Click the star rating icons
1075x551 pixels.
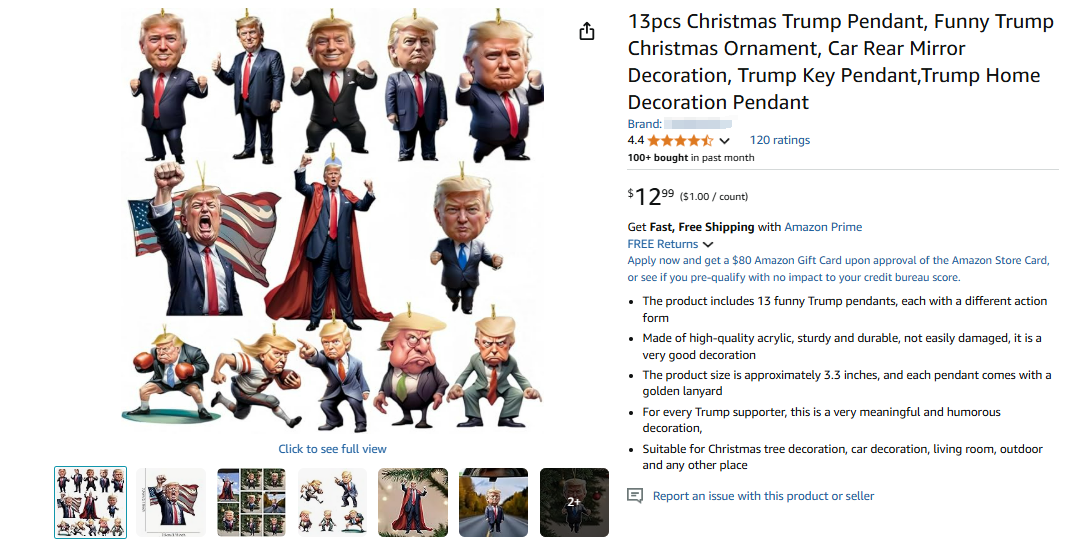click(x=679, y=140)
